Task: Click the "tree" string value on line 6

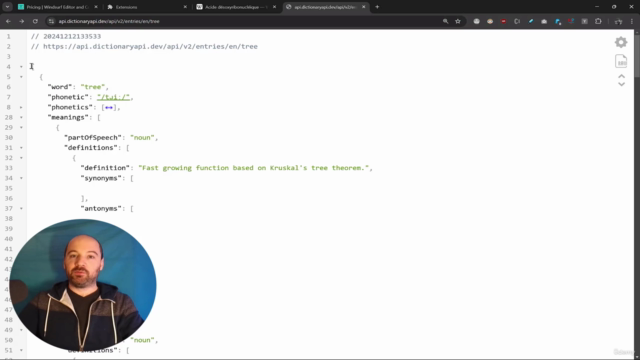Action: [x=93, y=87]
